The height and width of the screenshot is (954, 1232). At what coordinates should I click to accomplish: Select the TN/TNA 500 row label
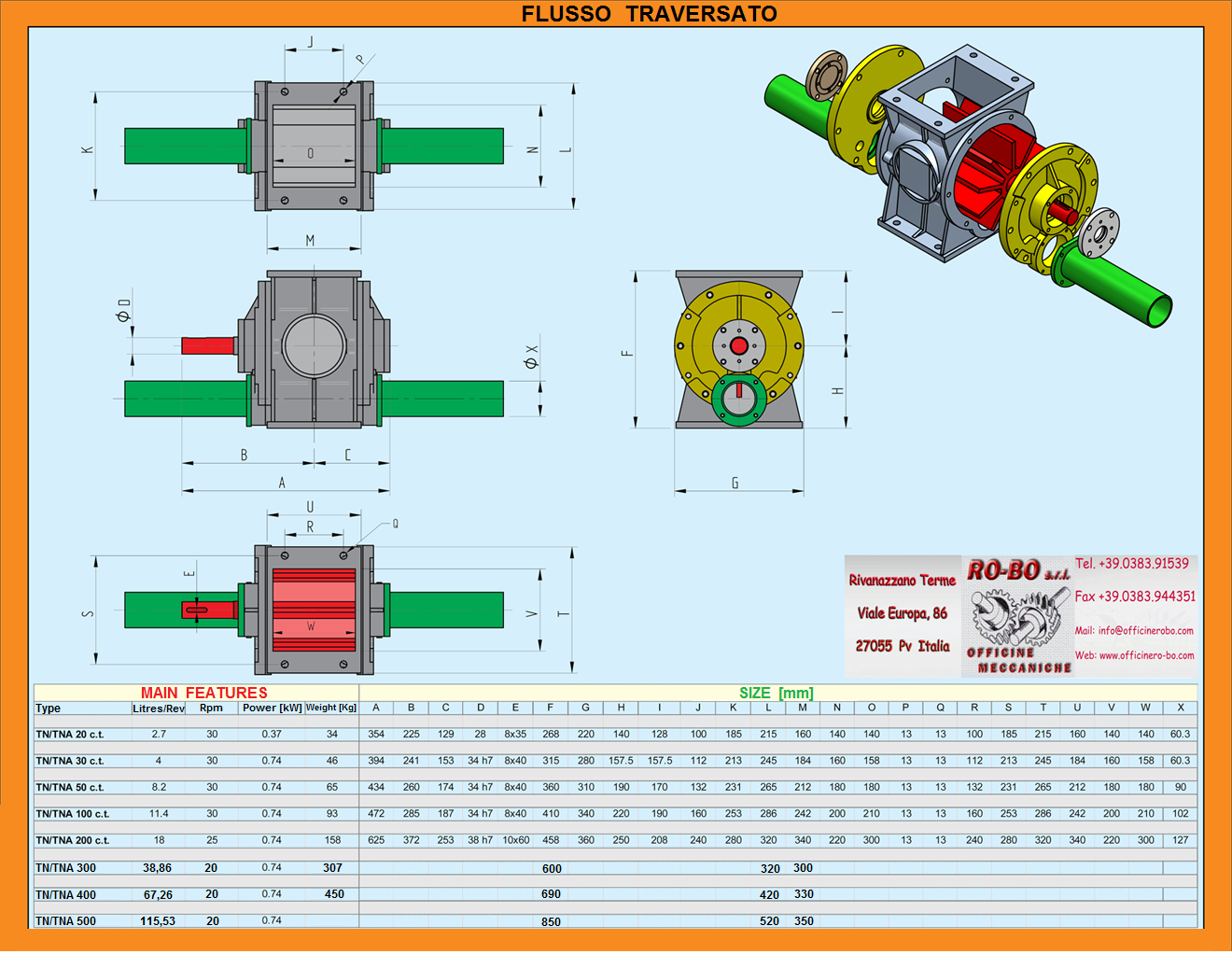[x=65, y=921]
